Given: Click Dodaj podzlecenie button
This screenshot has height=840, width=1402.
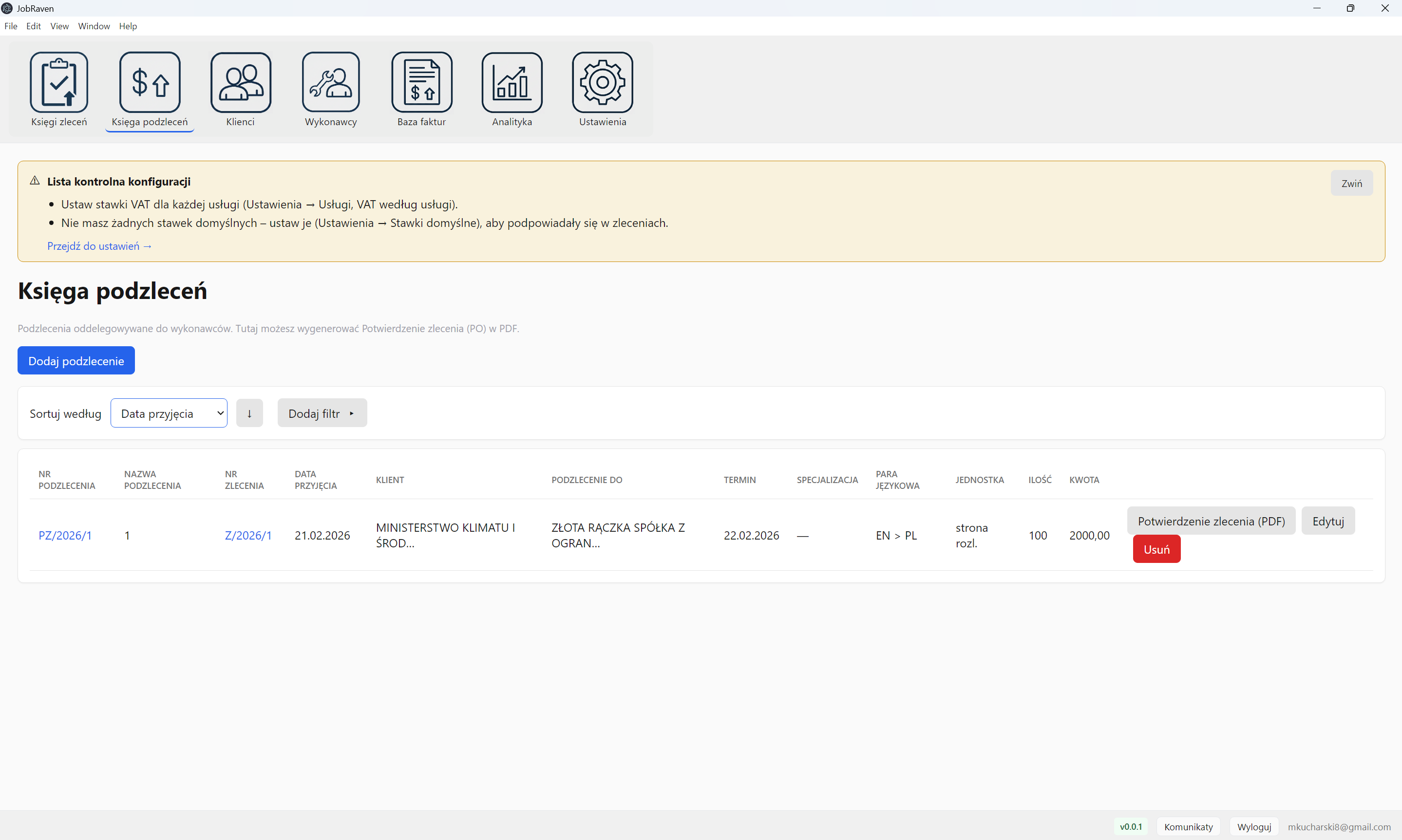Looking at the screenshot, I should (x=76, y=360).
